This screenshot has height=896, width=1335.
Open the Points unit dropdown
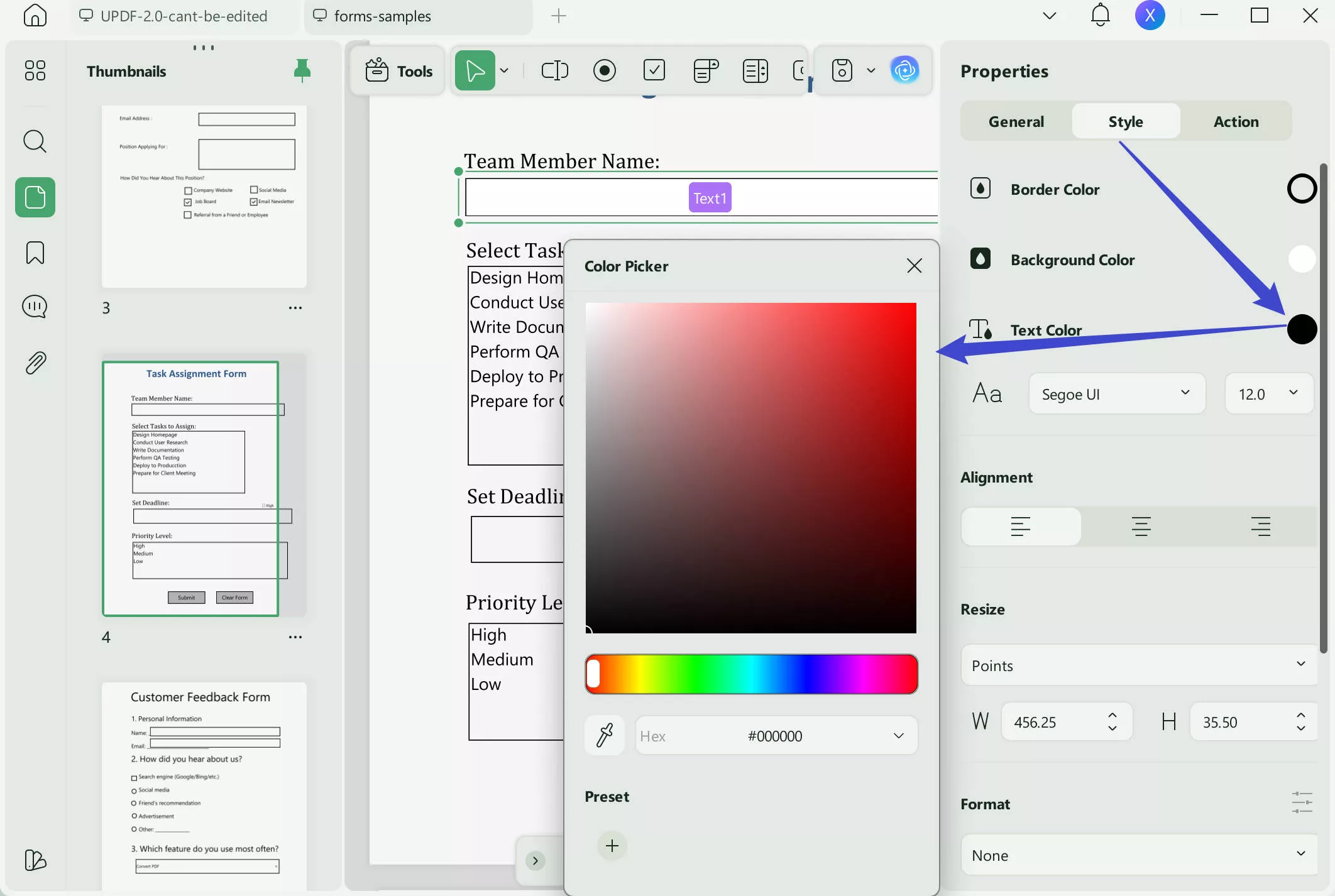point(1138,665)
